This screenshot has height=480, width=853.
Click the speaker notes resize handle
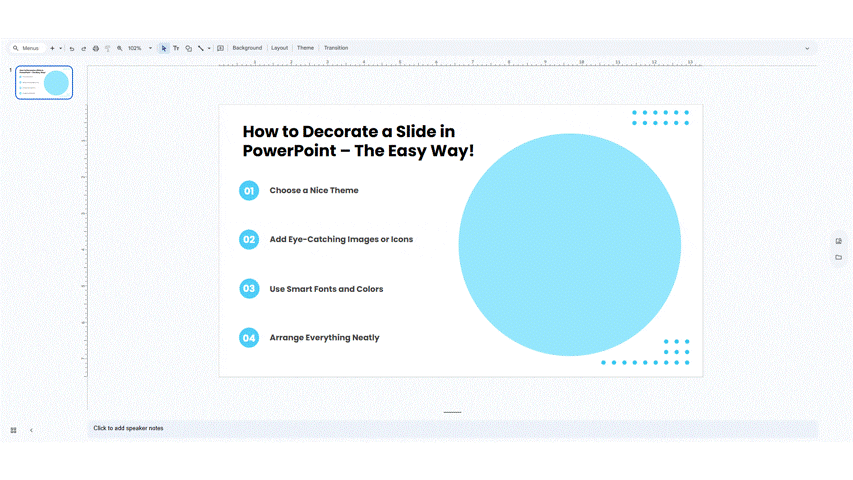click(x=452, y=413)
